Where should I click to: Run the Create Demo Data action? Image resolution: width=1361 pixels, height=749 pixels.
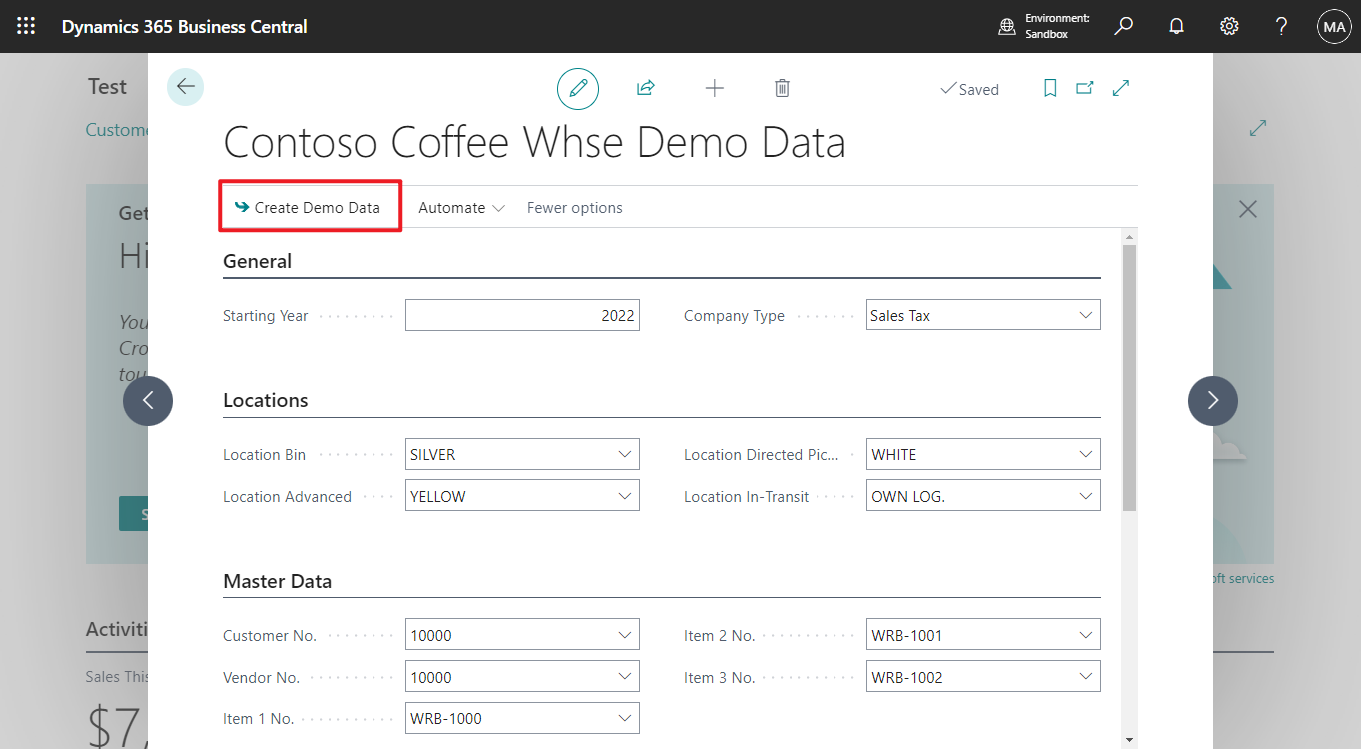click(309, 206)
